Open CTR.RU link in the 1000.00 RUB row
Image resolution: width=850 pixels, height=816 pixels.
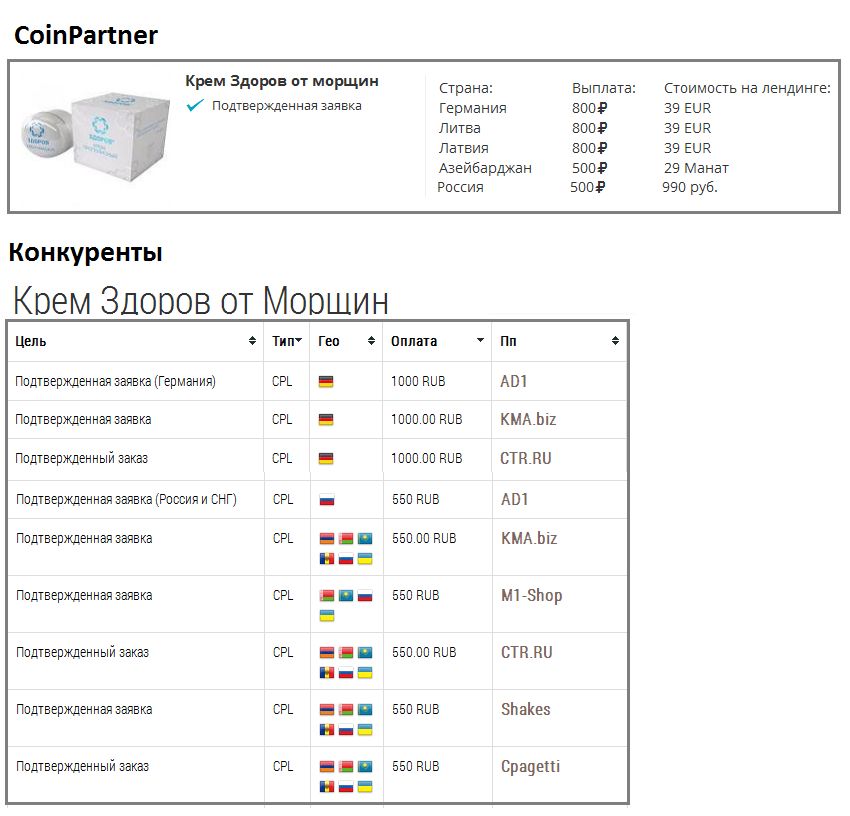click(x=525, y=458)
